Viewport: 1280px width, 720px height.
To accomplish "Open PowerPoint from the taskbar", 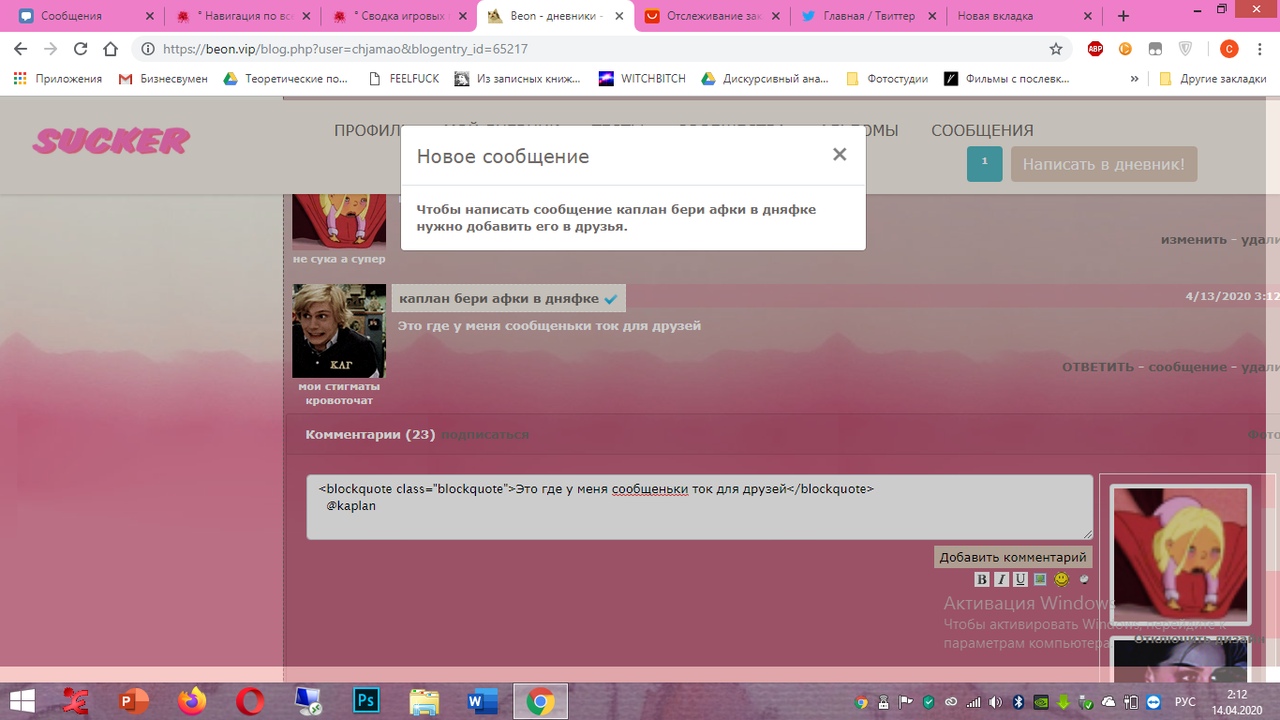I will [x=133, y=701].
